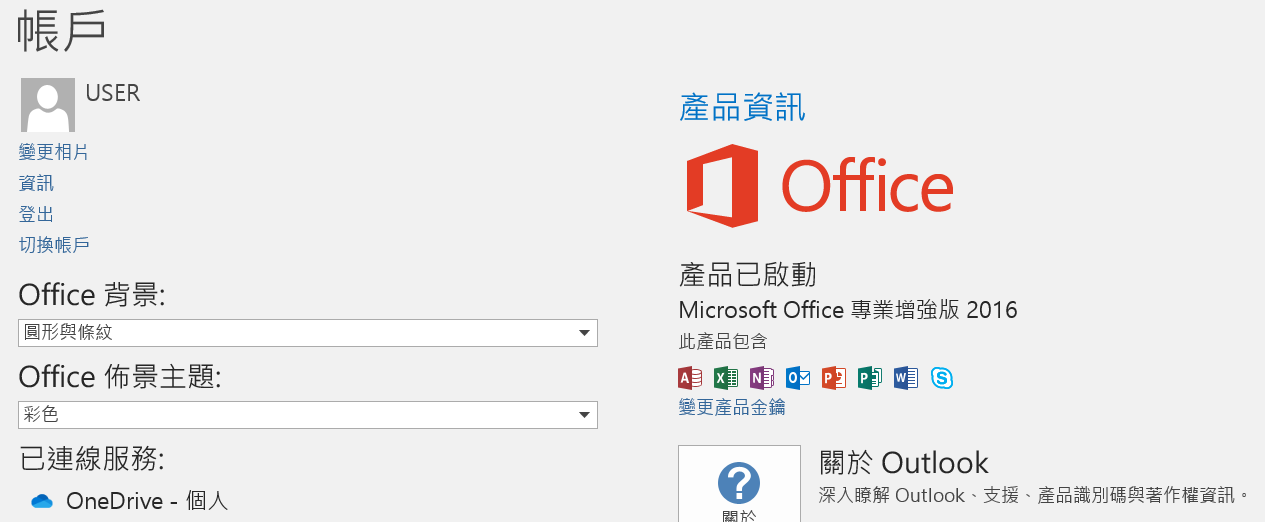Click the 產品資訊 heading
The width and height of the screenshot is (1265, 522).
click(742, 107)
